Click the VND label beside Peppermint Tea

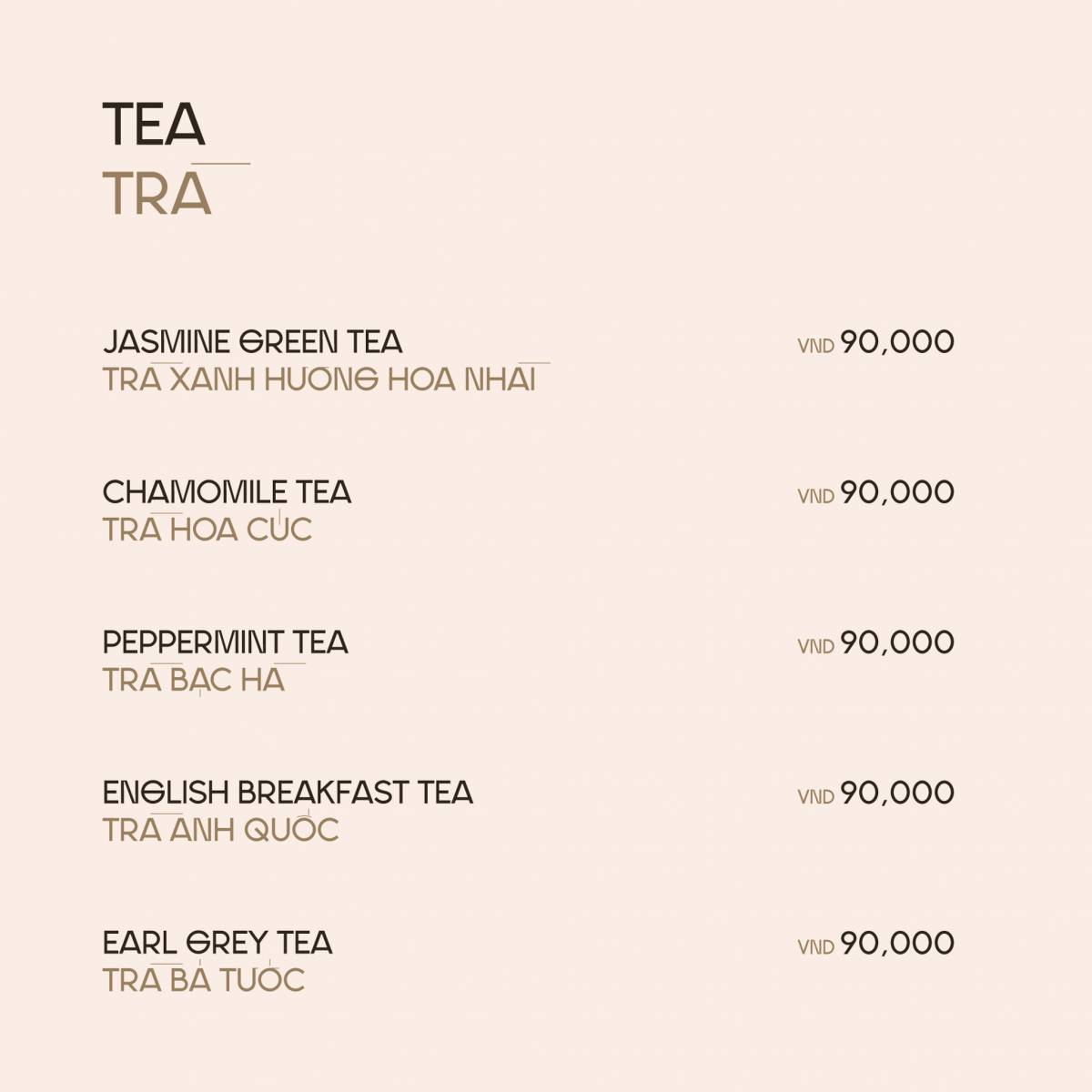click(816, 647)
